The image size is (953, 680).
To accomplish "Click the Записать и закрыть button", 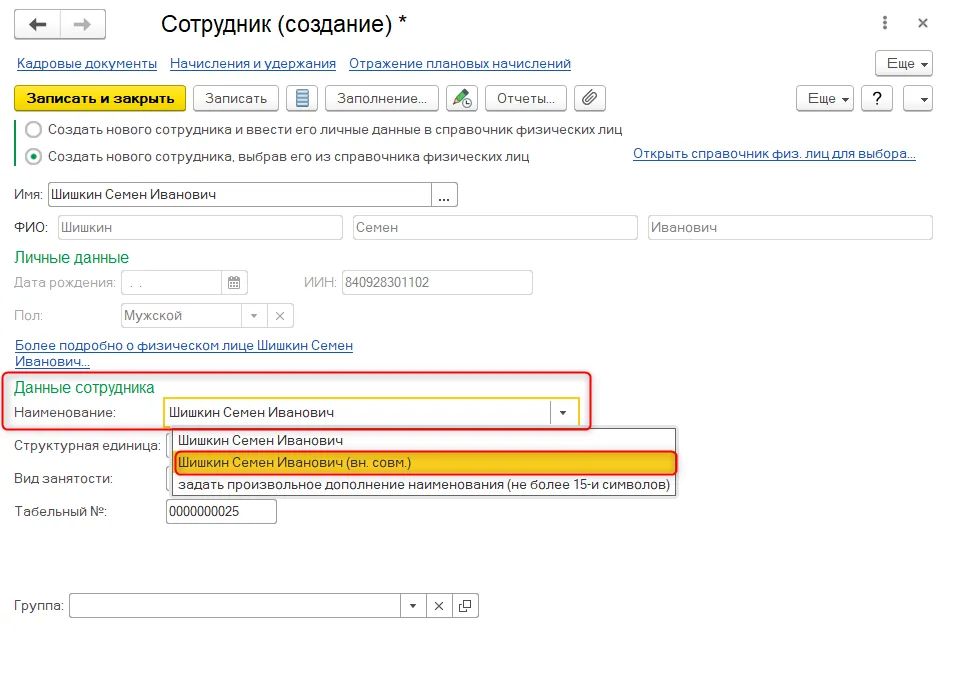I will click(100, 98).
